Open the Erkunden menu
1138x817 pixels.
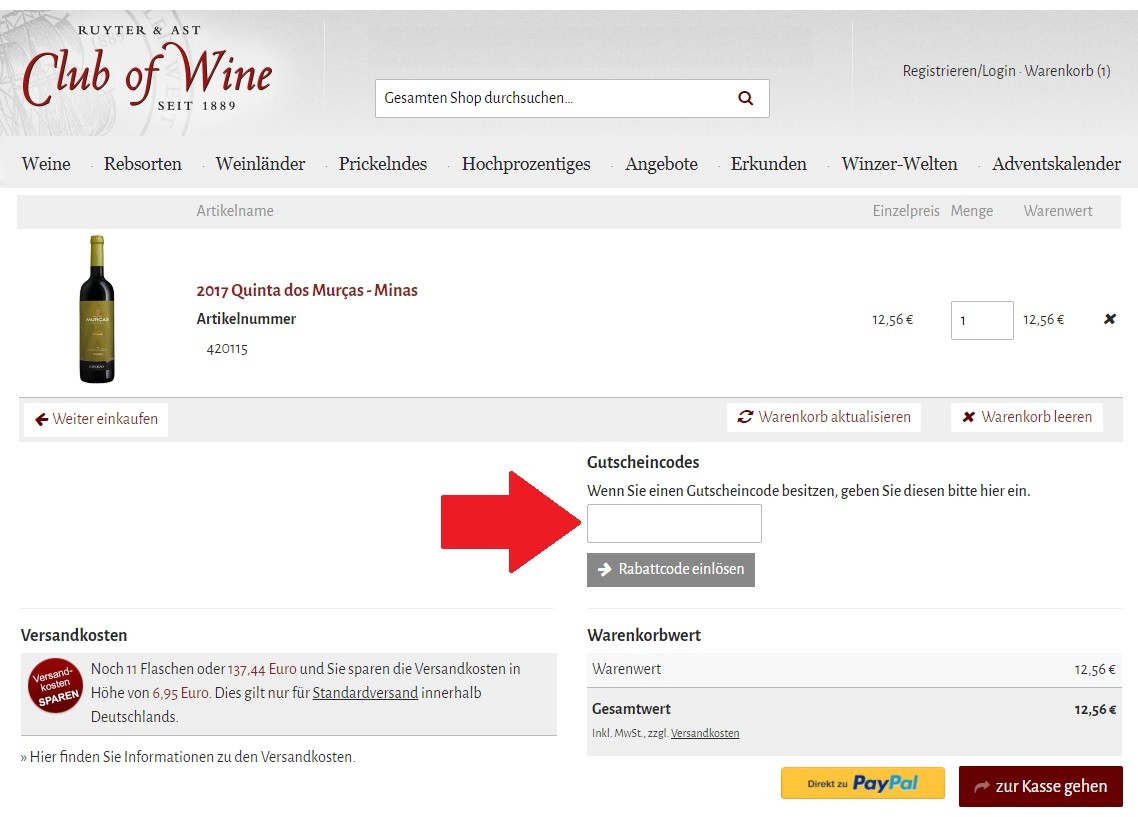pos(769,164)
